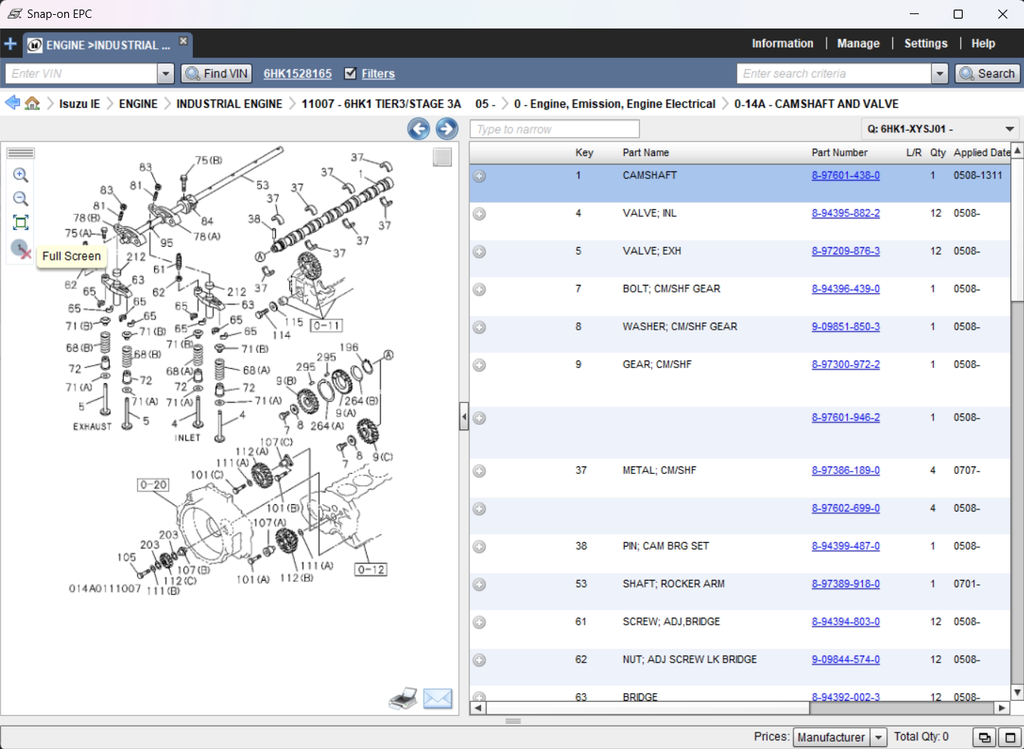Zoom out on the diagram
Image resolution: width=1024 pixels, height=749 pixels.
(x=20, y=199)
